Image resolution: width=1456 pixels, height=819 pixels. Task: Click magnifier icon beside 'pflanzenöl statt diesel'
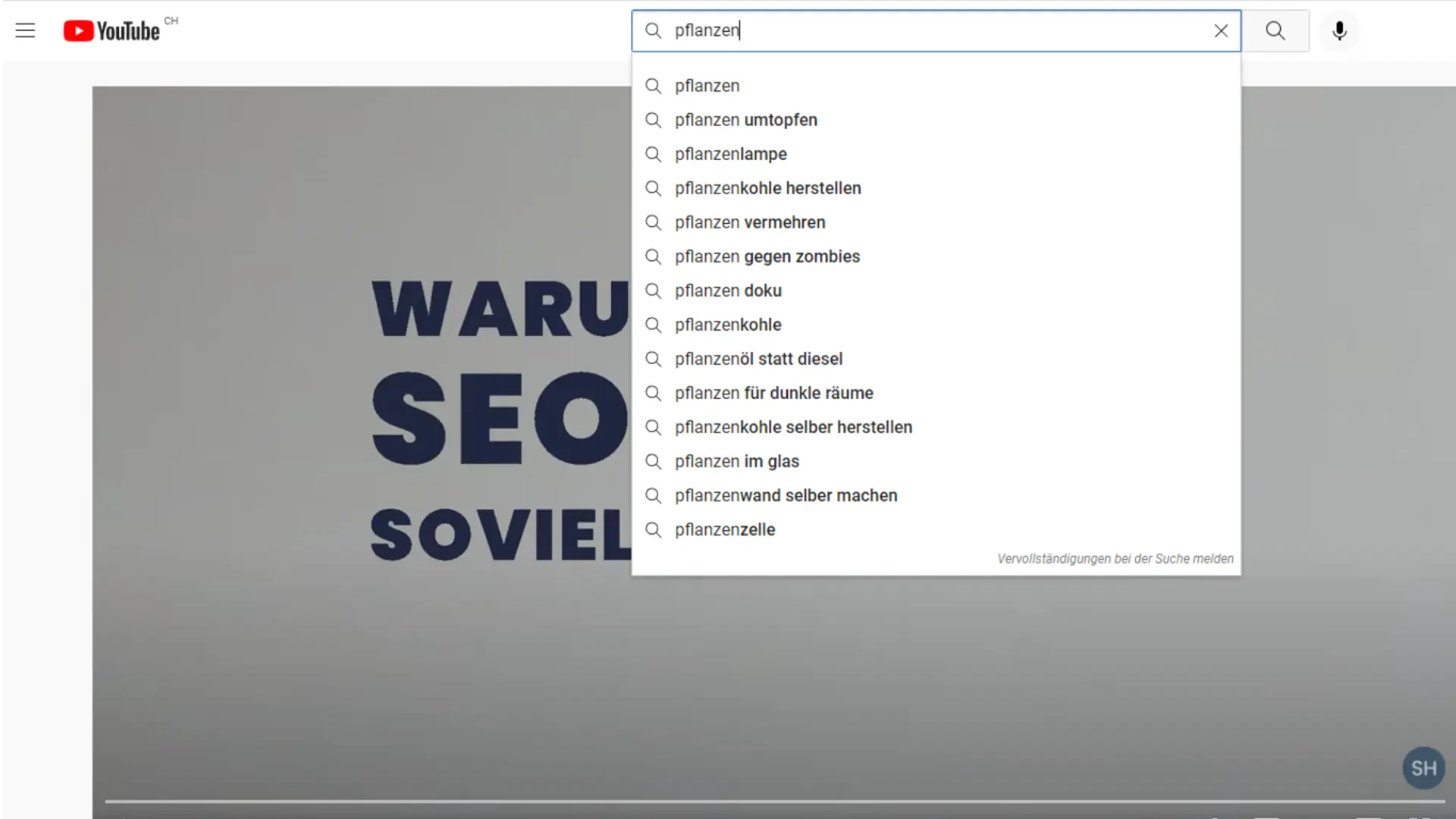click(653, 359)
